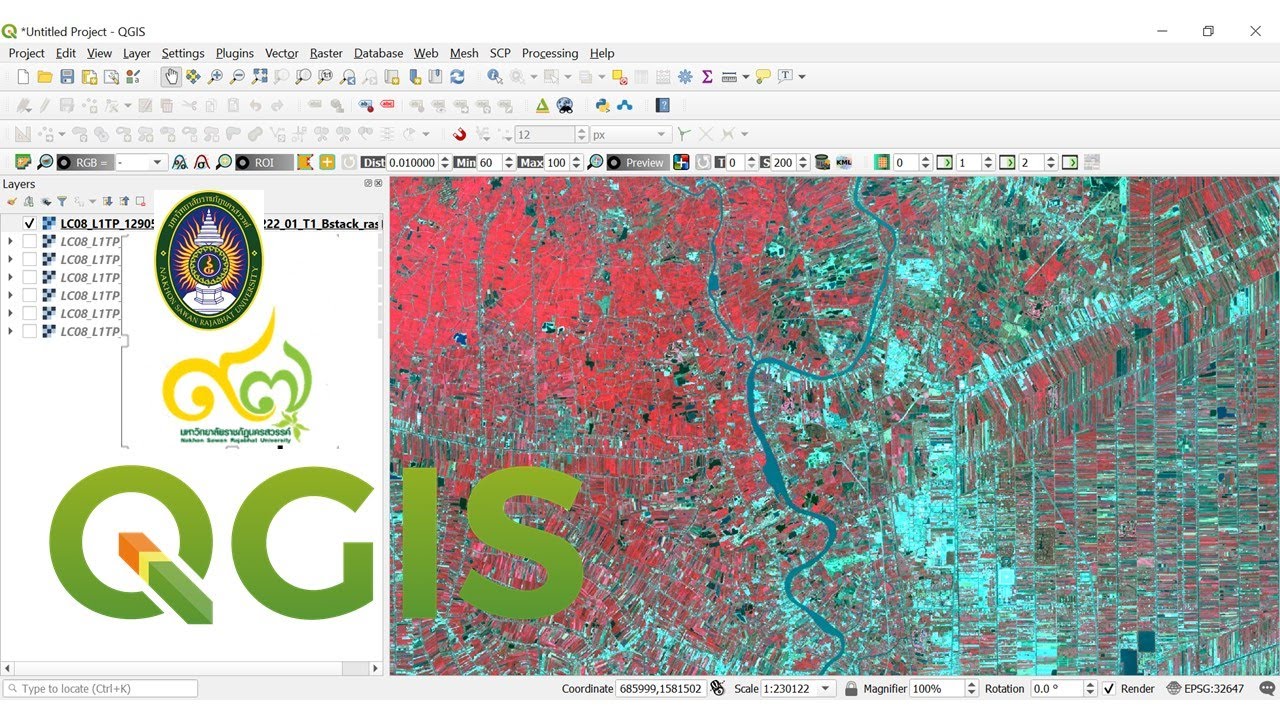Viewport: 1280px width, 720px height.
Task: Click Remove Layer icon in Layers panel toolbar
Action: pos(140,201)
